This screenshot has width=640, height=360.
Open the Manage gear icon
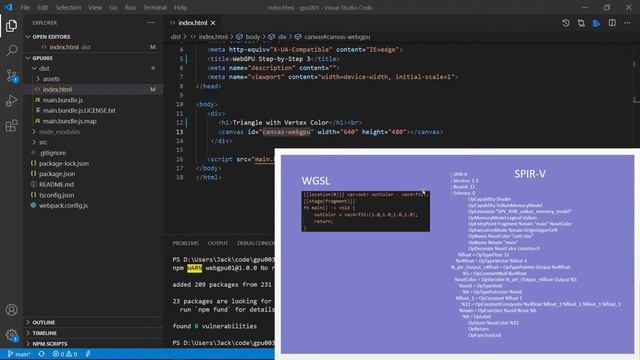[11, 336]
